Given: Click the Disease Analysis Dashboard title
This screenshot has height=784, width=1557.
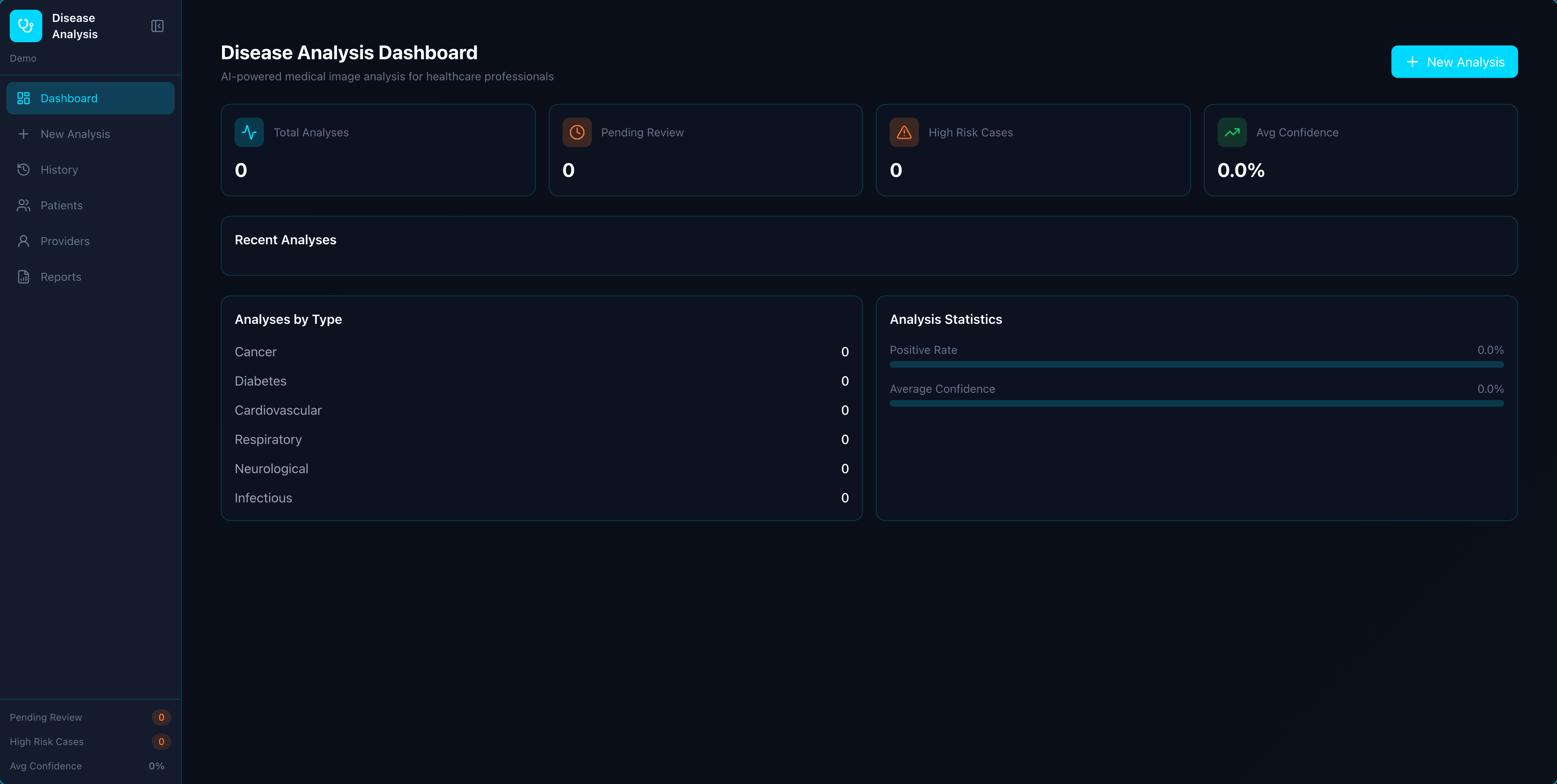Looking at the screenshot, I should (x=349, y=53).
